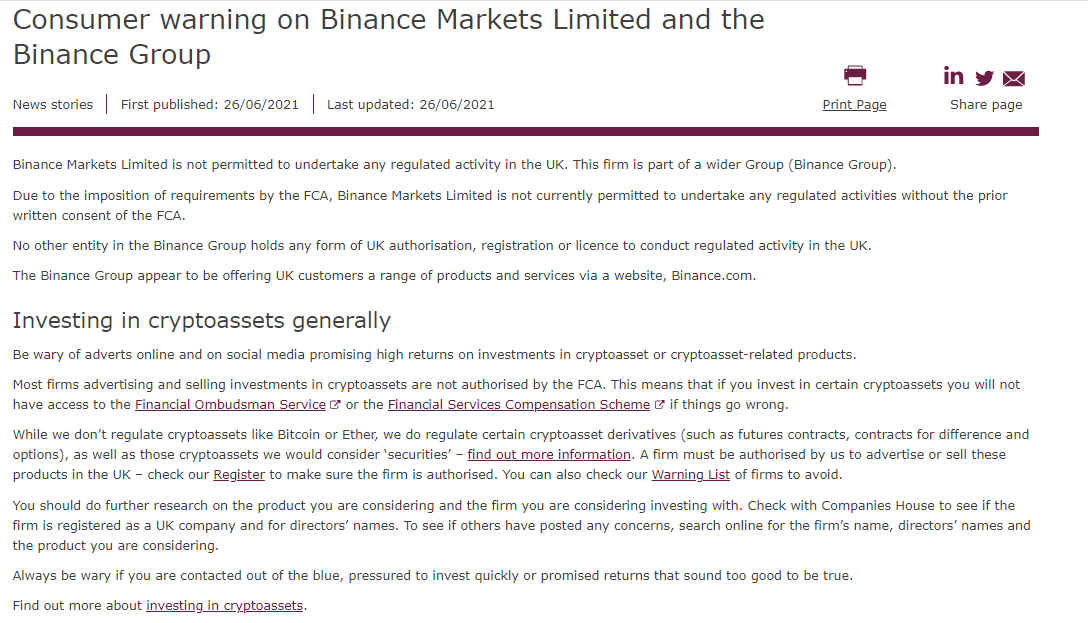1088x623 pixels.
Task: Follow the 'find out more information' link
Action: tap(549, 454)
